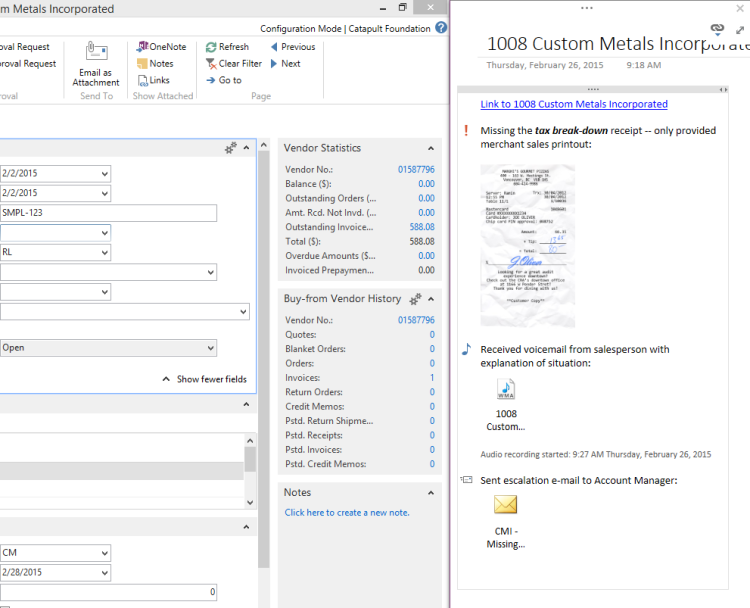This screenshot has width=750, height=608.
Task: Click Quotes count 0 in vendor history
Action: tap(432, 334)
